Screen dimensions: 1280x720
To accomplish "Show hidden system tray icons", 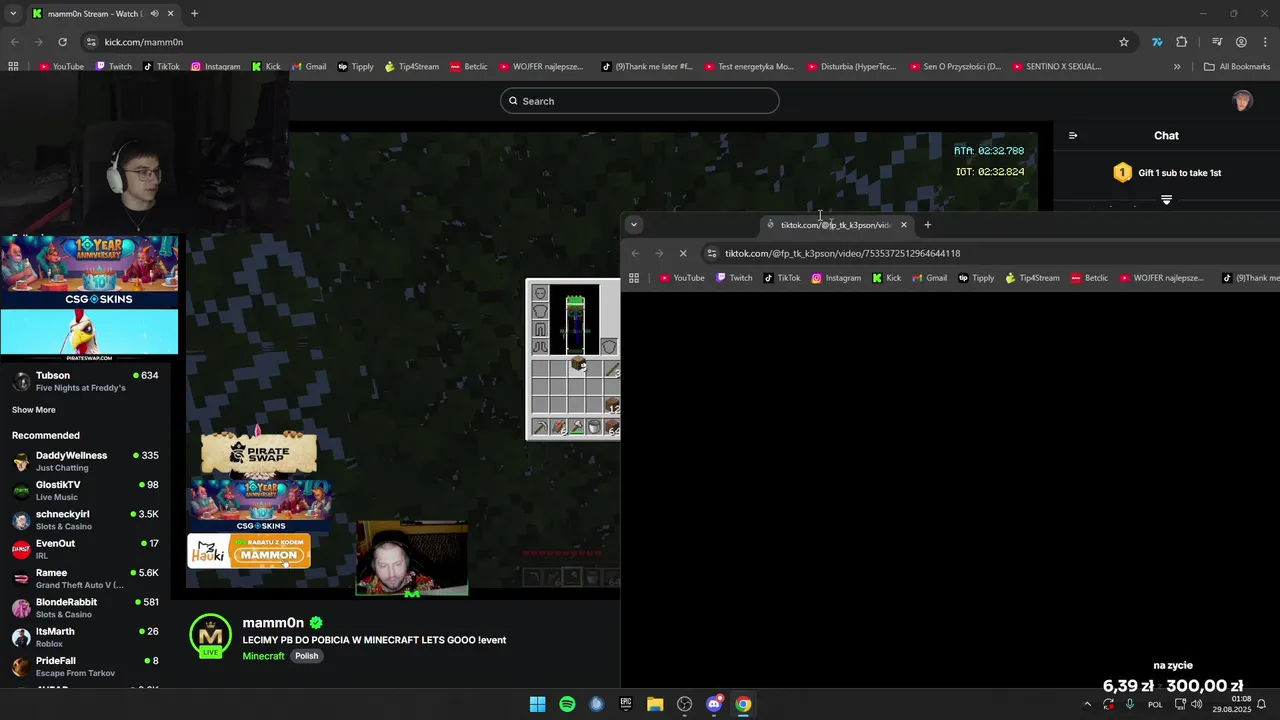I will [1087, 704].
